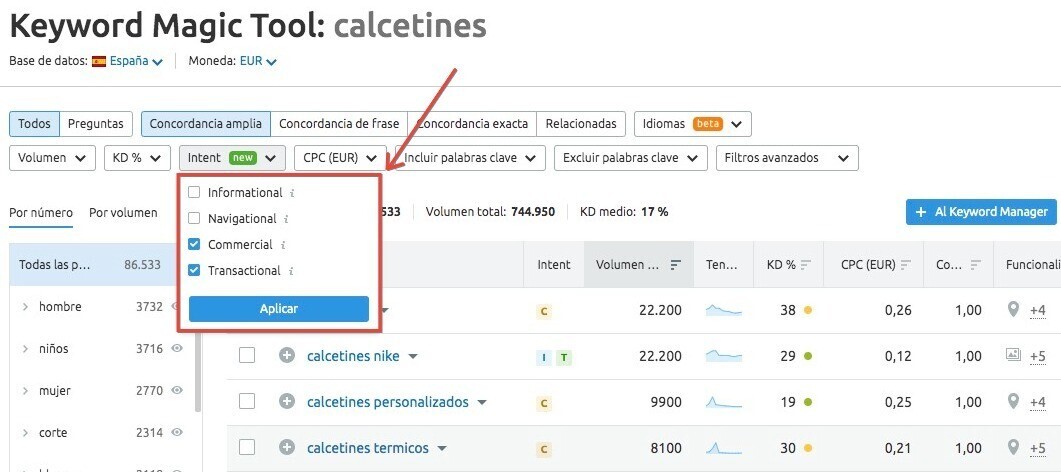Click the info icon next to Informational
This screenshot has width=1061, height=472.
pyautogui.click(x=292, y=193)
